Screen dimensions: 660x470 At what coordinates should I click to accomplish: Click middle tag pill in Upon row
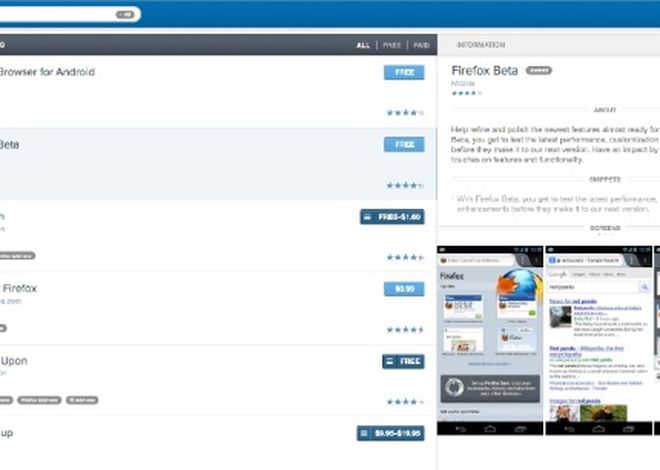coord(39,400)
